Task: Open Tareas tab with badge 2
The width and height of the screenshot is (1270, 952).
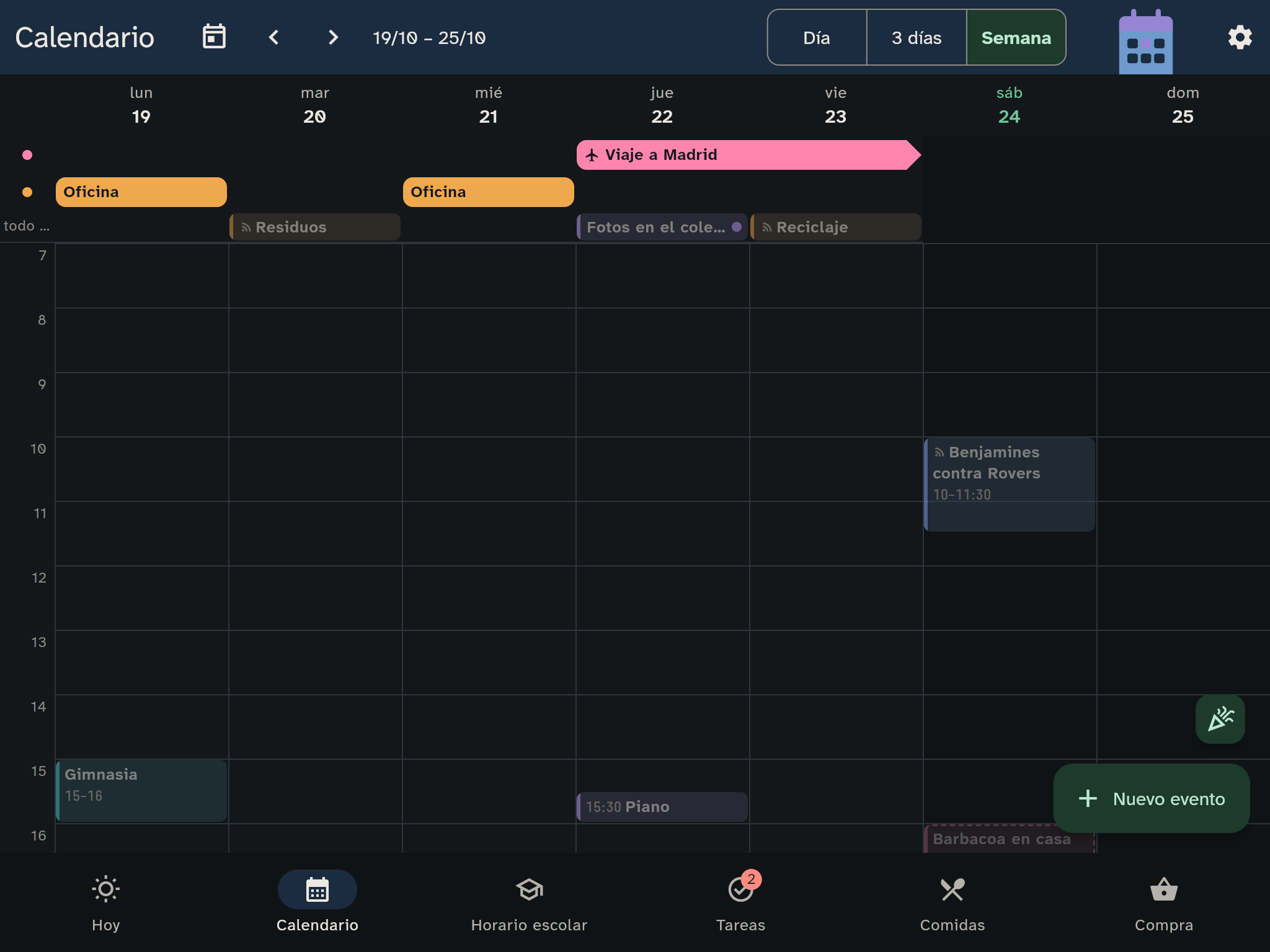Action: [740, 903]
